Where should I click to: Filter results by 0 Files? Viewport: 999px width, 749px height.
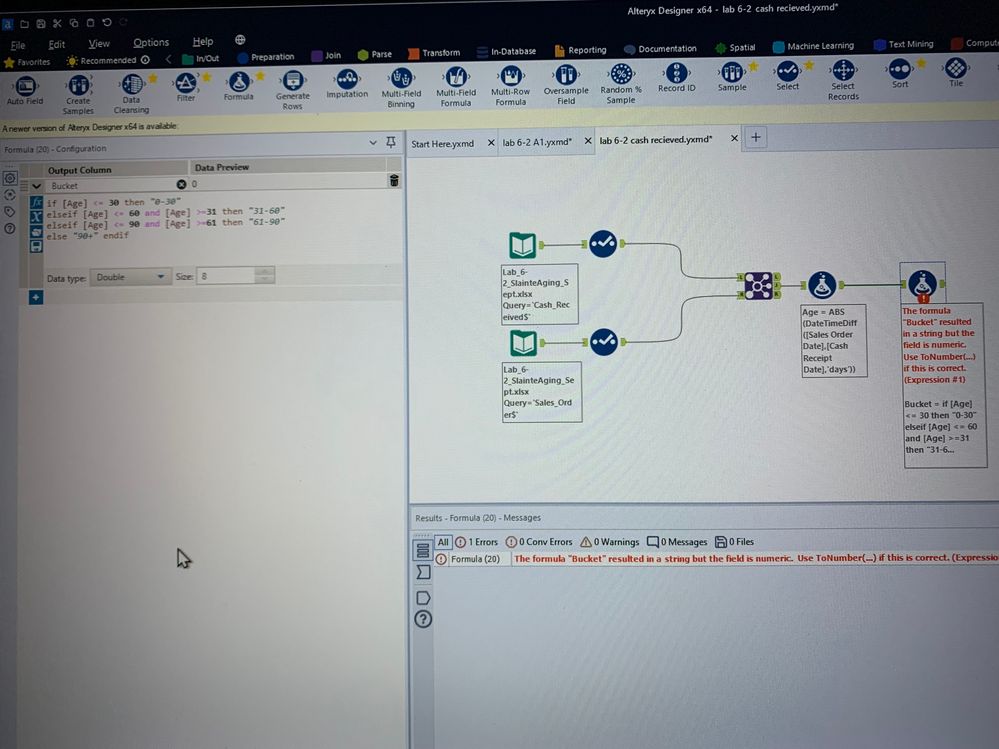pyautogui.click(x=734, y=542)
